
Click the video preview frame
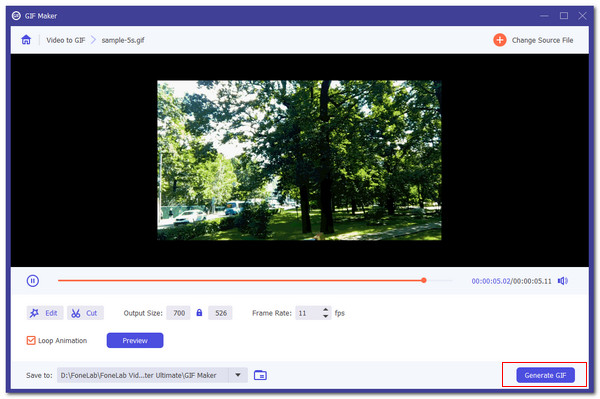coord(299,160)
